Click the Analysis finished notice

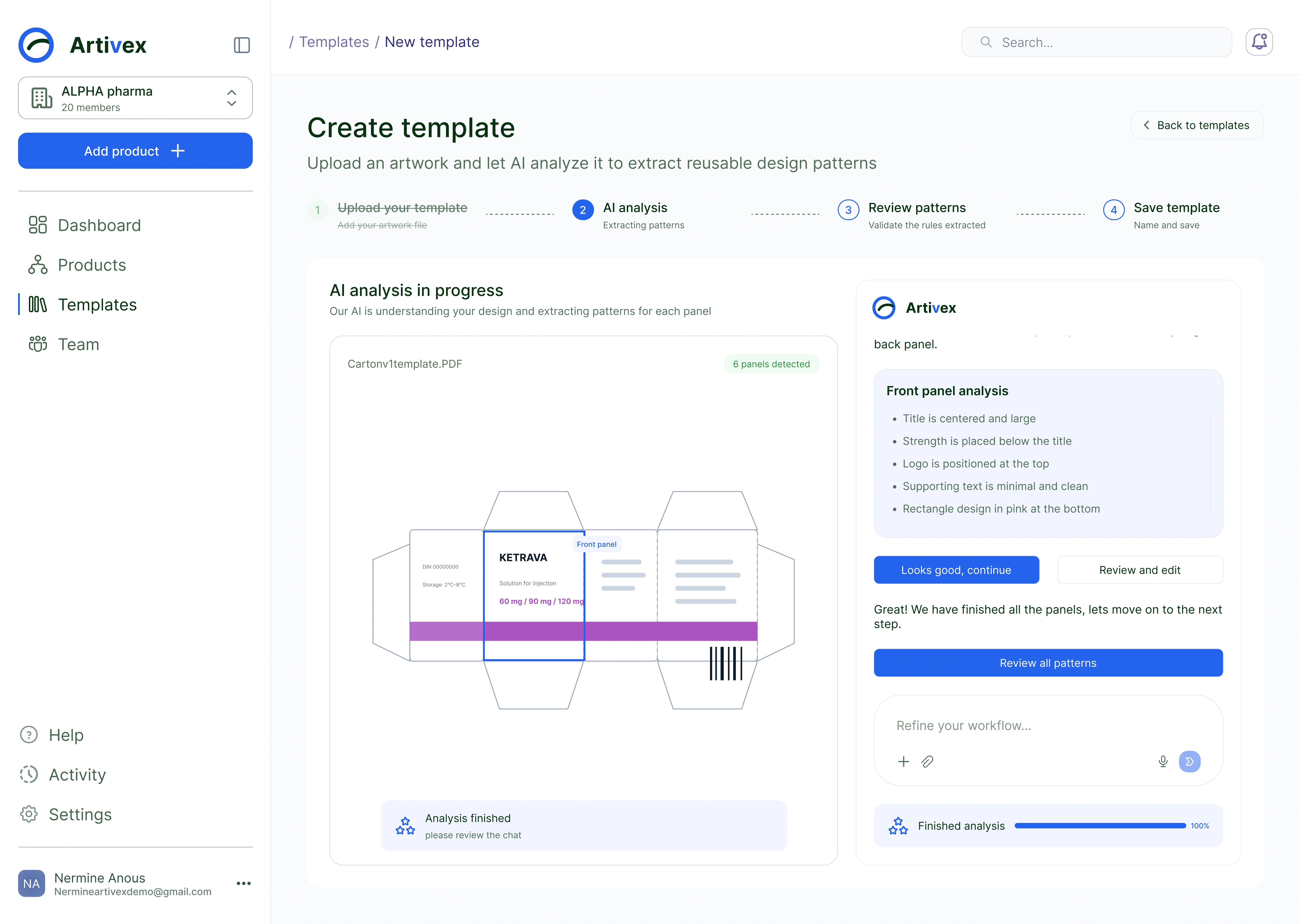point(584,826)
